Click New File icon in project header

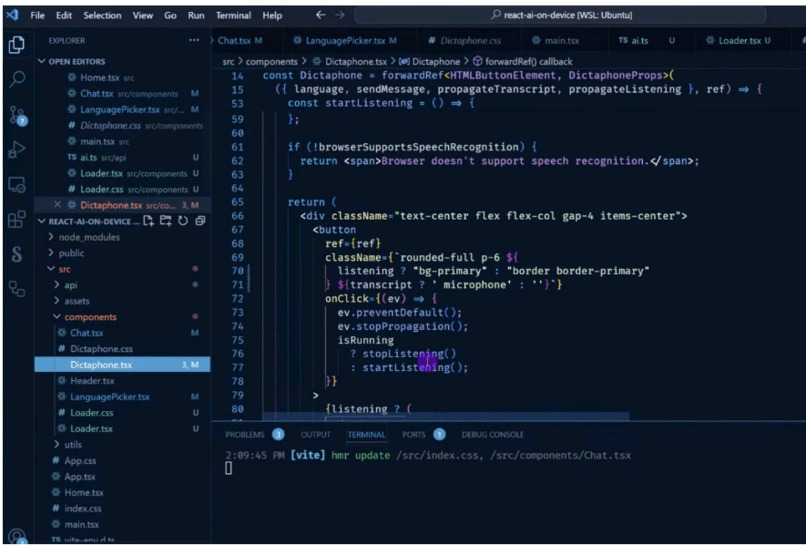pos(149,221)
